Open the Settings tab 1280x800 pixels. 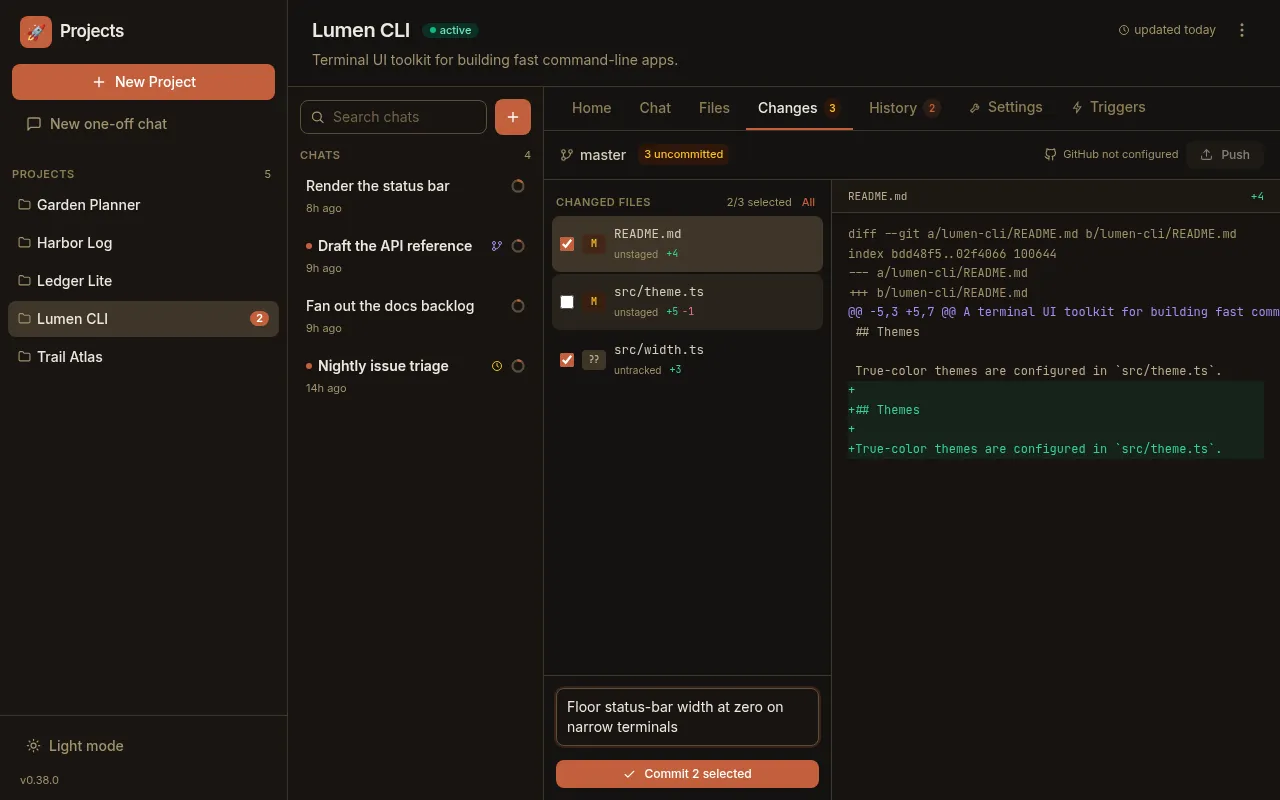click(x=1006, y=108)
